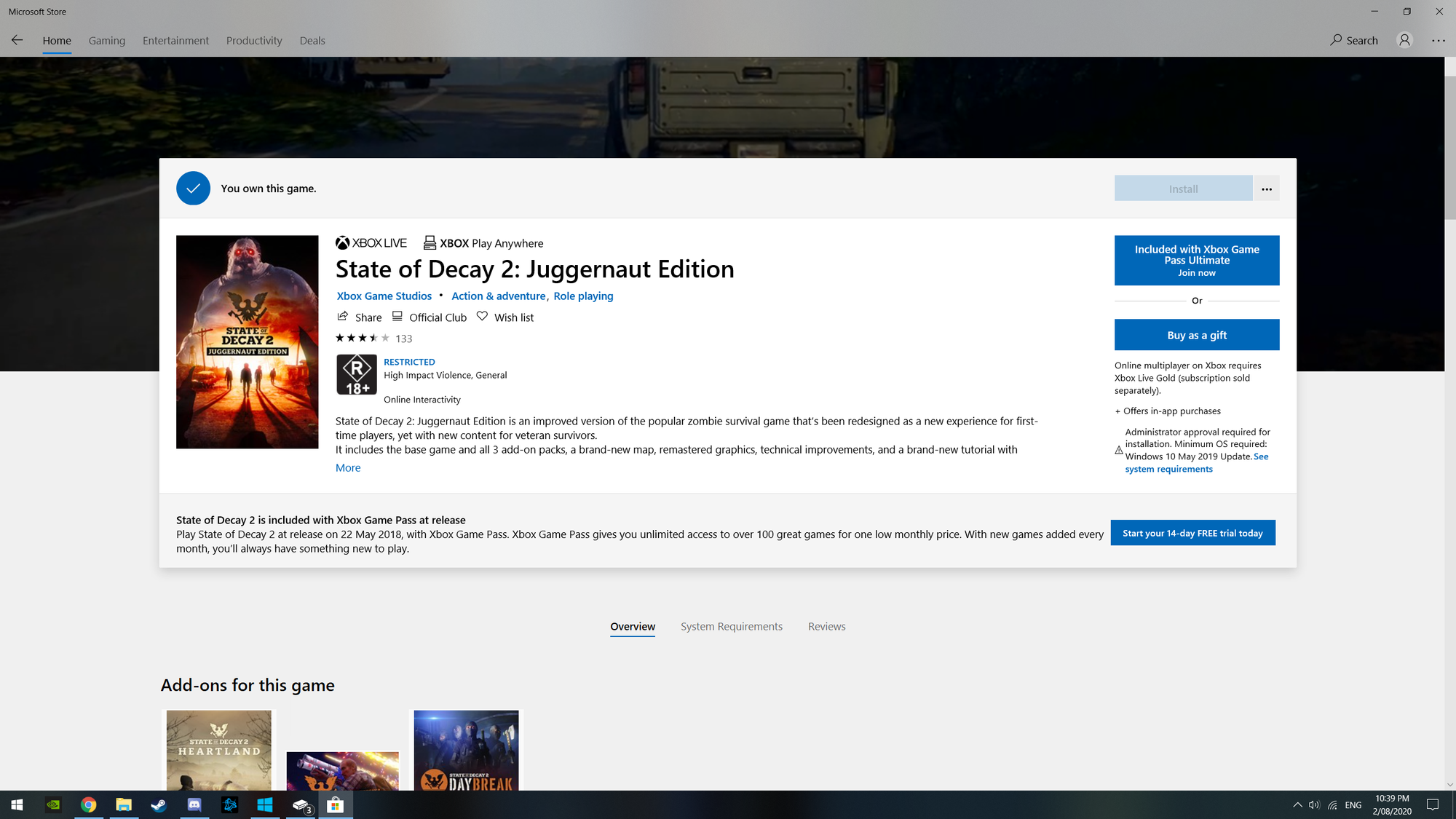This screenshot has height=819, width=1456.
Task: Open Discord from taskbar
Action: 194,804
